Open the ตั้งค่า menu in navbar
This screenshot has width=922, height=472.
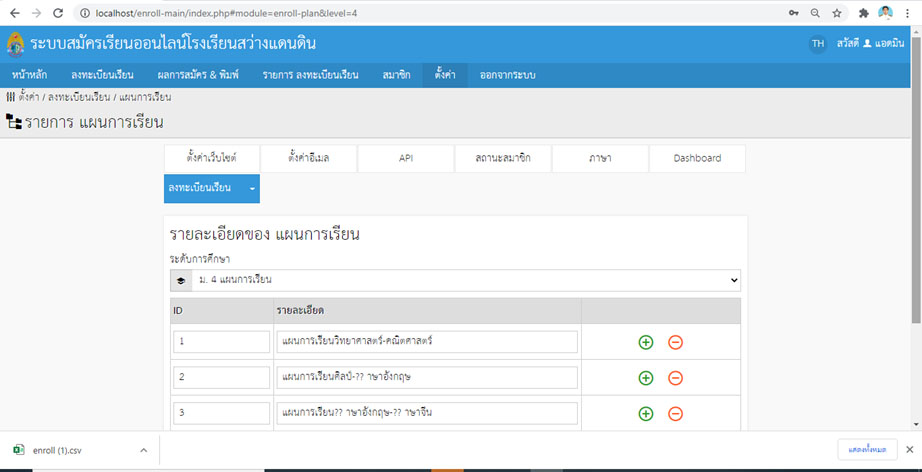click(x=445, y=75)
